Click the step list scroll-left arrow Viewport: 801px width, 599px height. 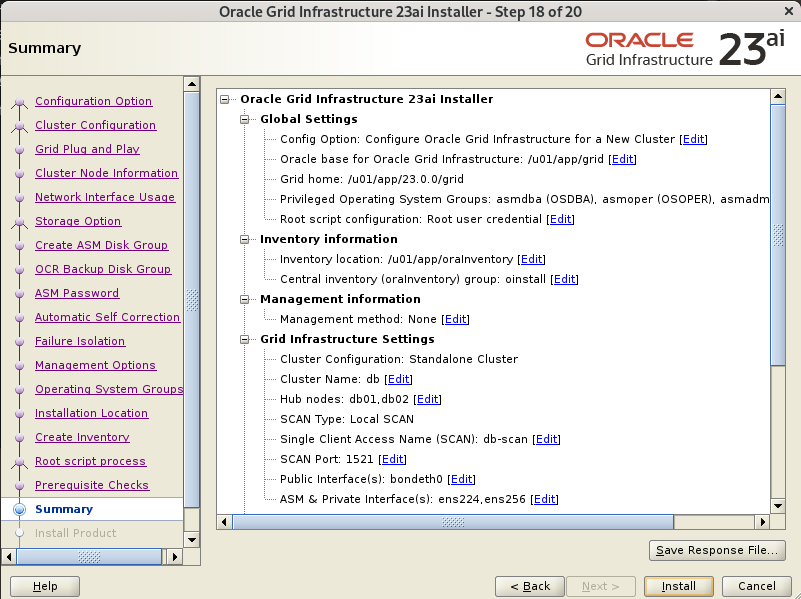point(9,557)
